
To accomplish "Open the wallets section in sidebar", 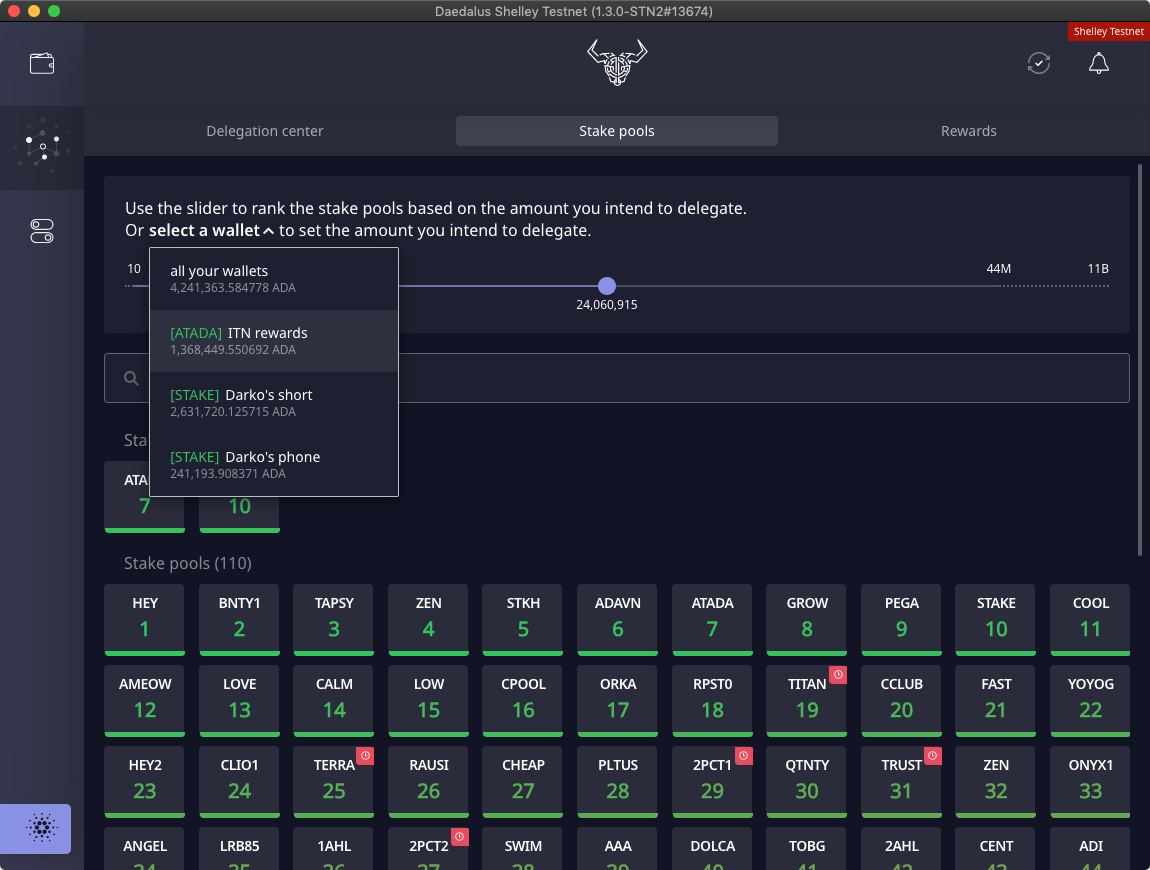I will [42, 64].
